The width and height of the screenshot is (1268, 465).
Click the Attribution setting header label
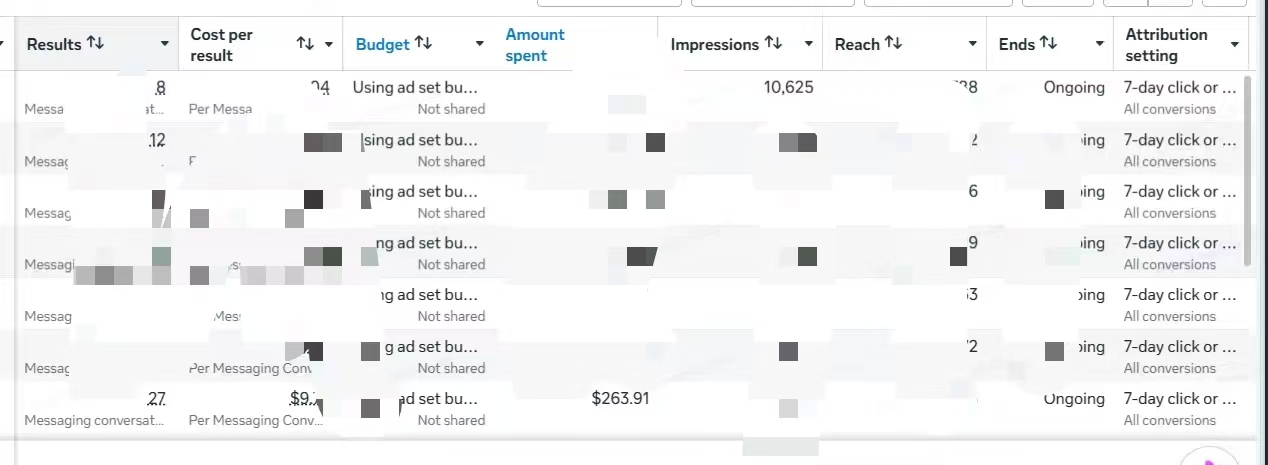[x=1167, y=45]
